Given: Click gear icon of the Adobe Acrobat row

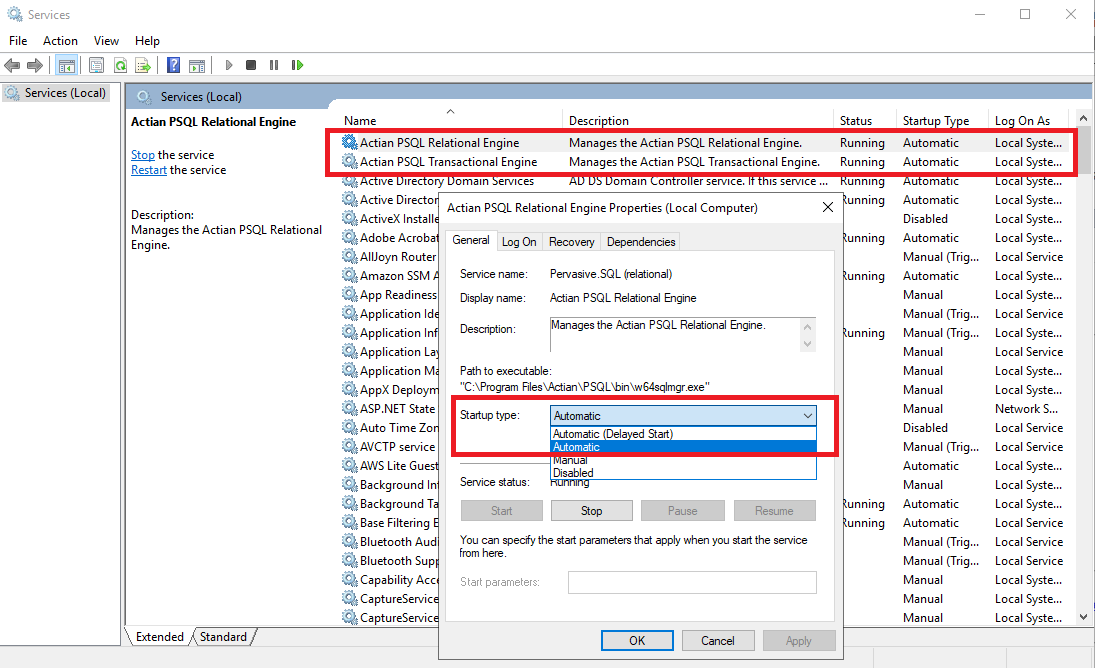Looking at the screenshot, I should [349, 237].
